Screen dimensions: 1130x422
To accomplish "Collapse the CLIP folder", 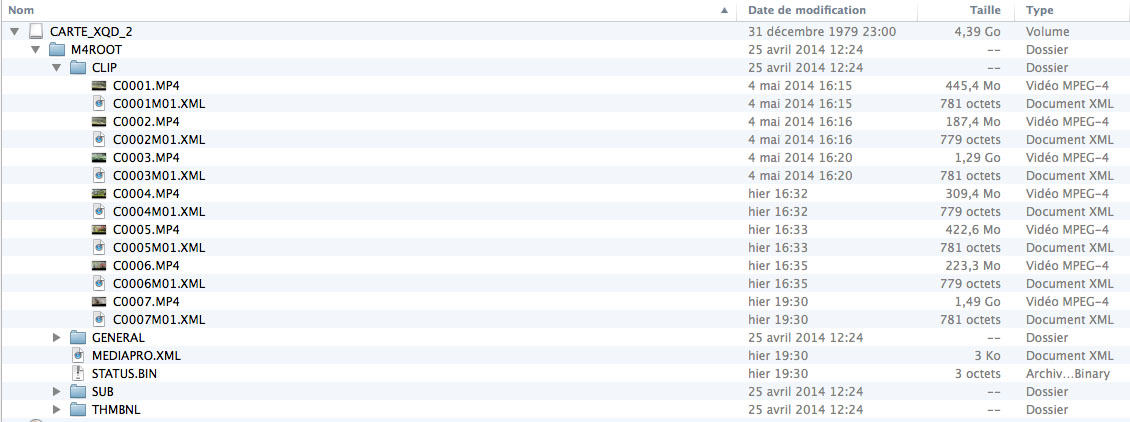I will pos(56,68).
